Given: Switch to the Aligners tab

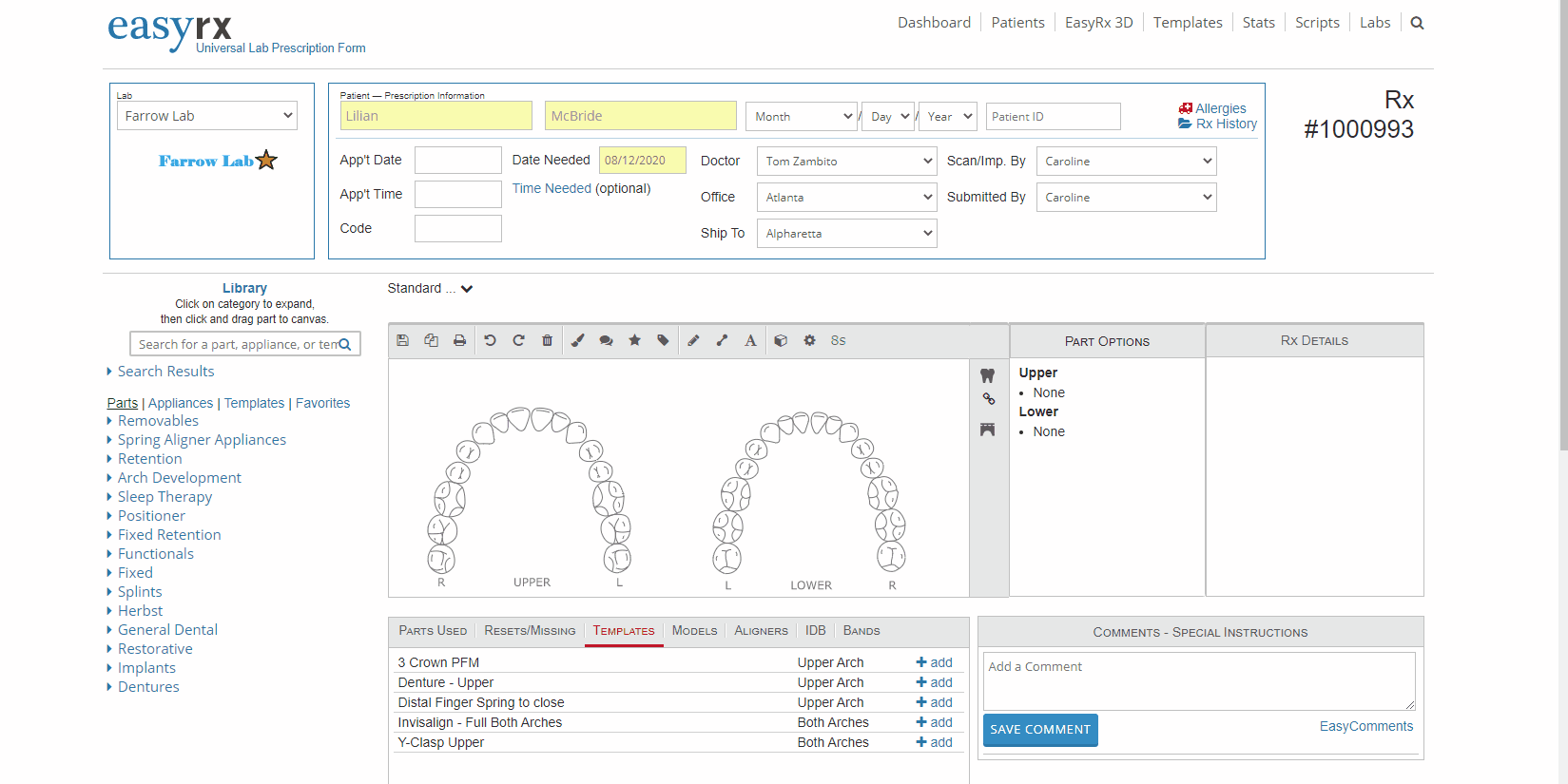Looking at the screenshot, I should click(761, 630).
